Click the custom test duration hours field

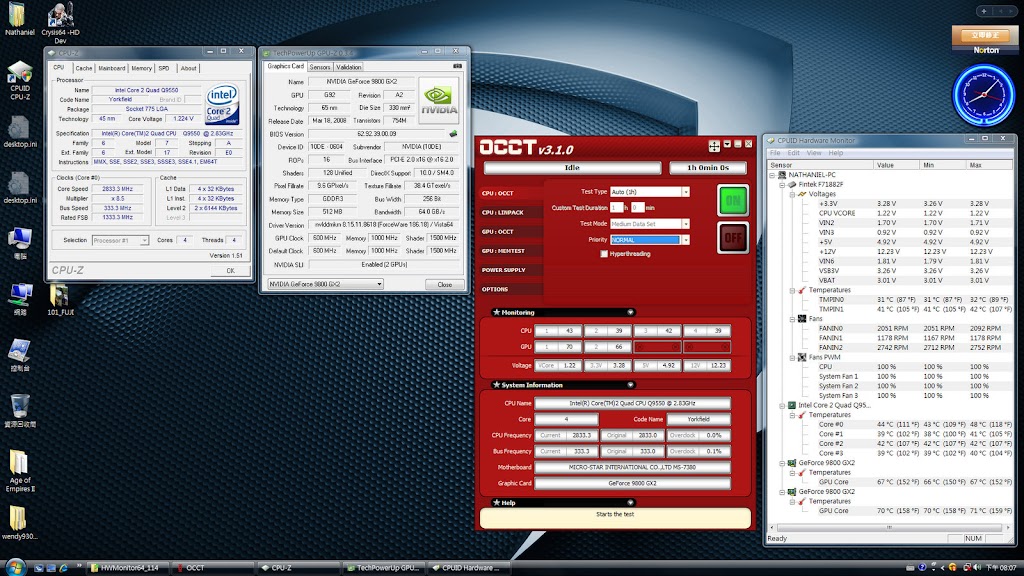pyautogui.click(x=616, y=208)
